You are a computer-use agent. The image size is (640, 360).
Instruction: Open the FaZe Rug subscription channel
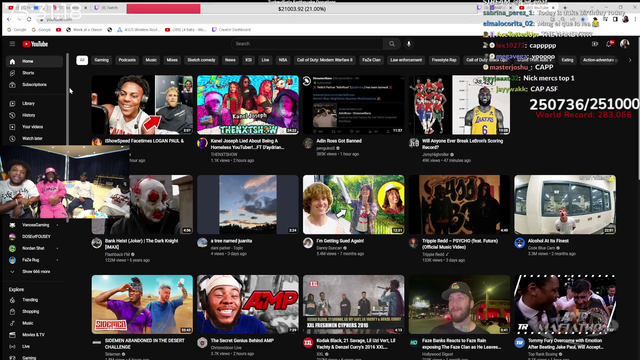34,260
